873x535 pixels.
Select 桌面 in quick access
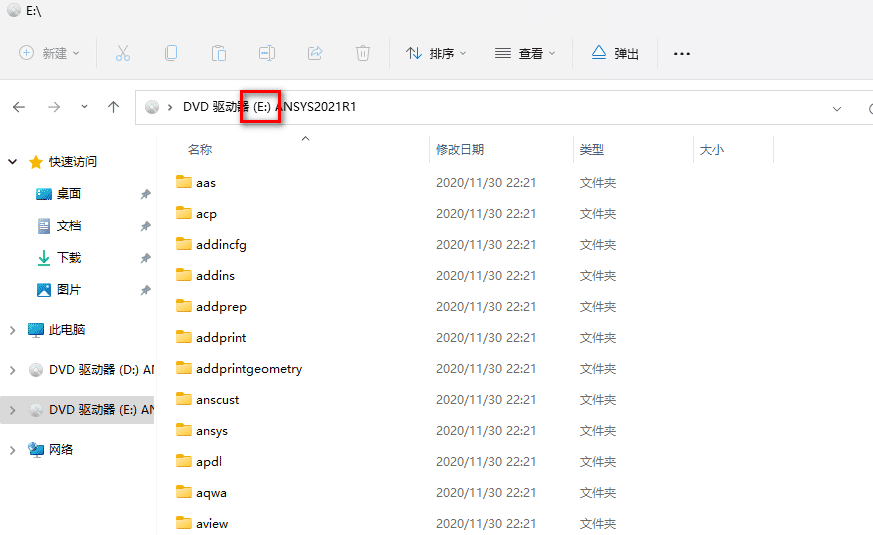pyautogui.click(x=69, y=194)
